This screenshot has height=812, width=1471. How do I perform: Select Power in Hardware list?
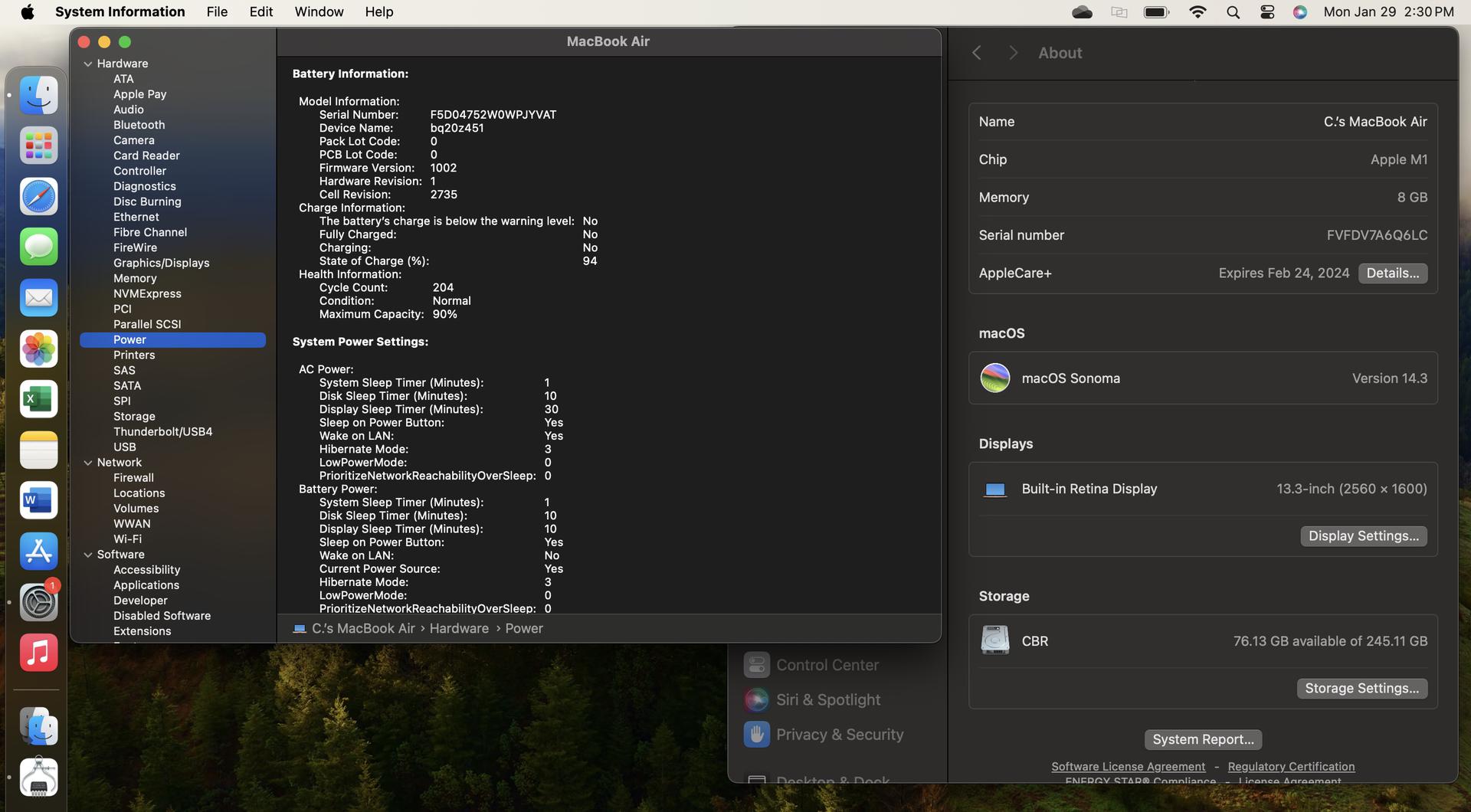tap(172, 339)
